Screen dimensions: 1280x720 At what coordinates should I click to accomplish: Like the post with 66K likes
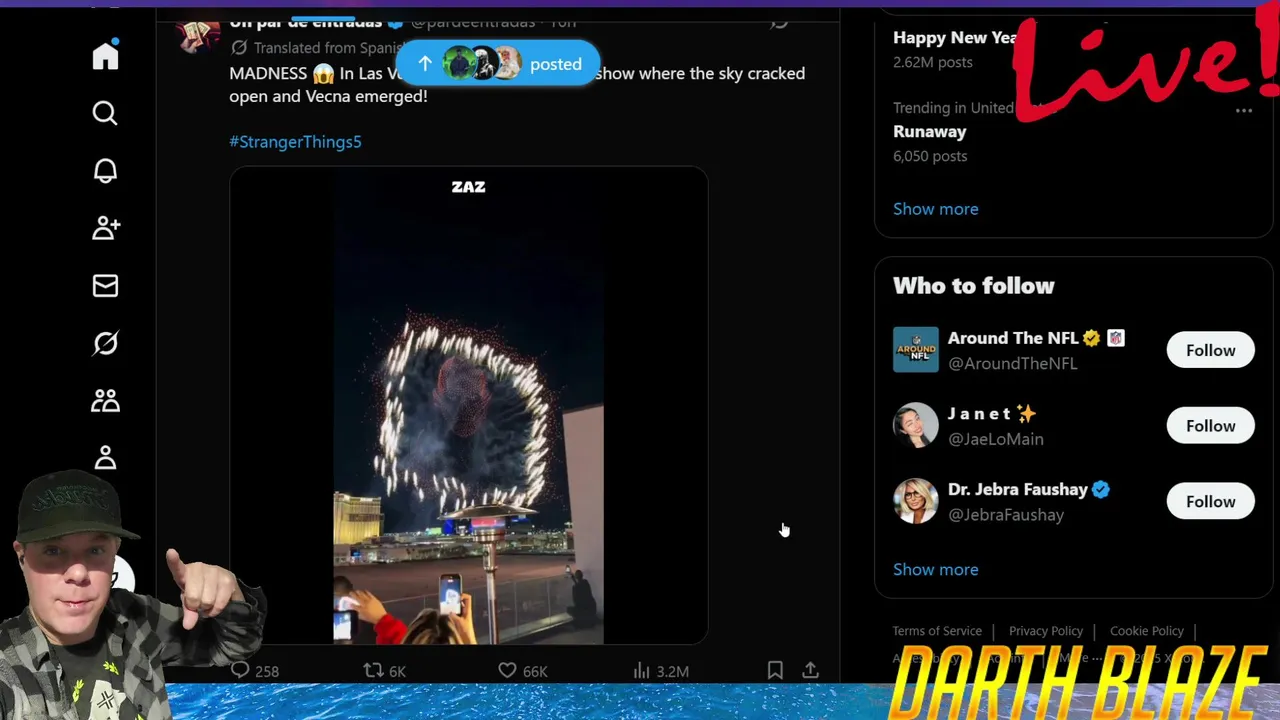(x=522, y=671)
